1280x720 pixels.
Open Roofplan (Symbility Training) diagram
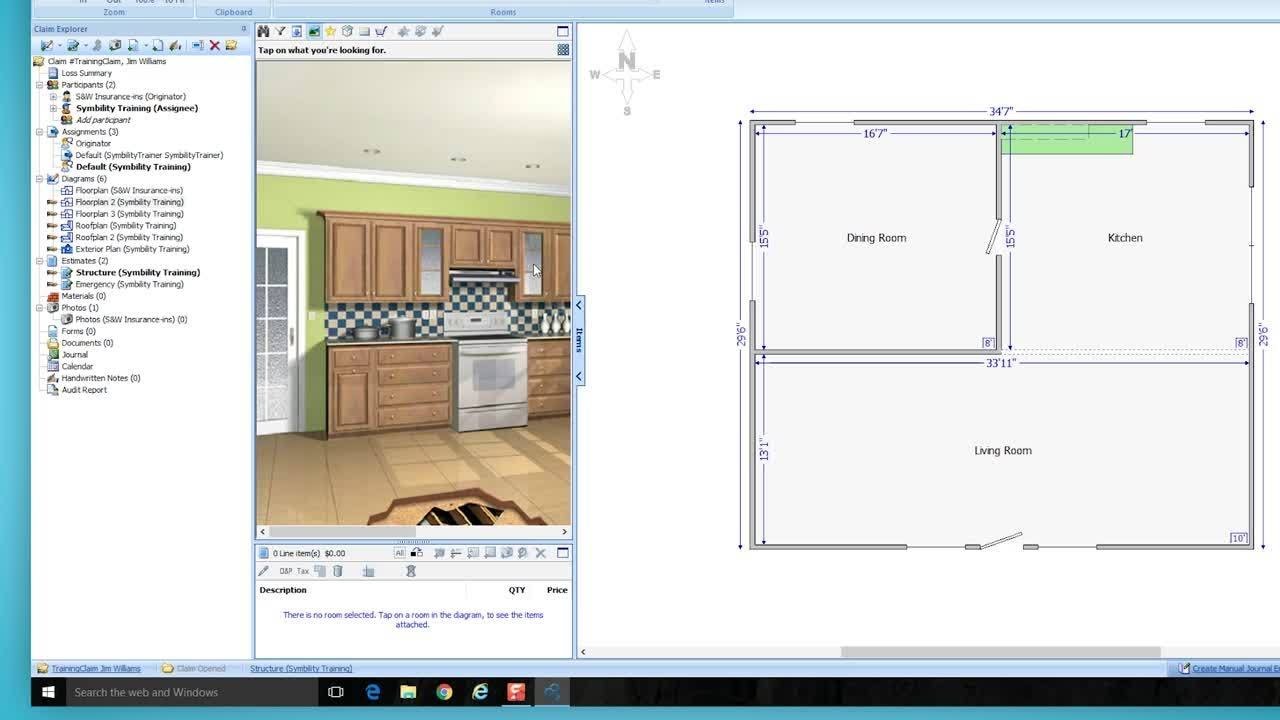click(x=125, y=226)
